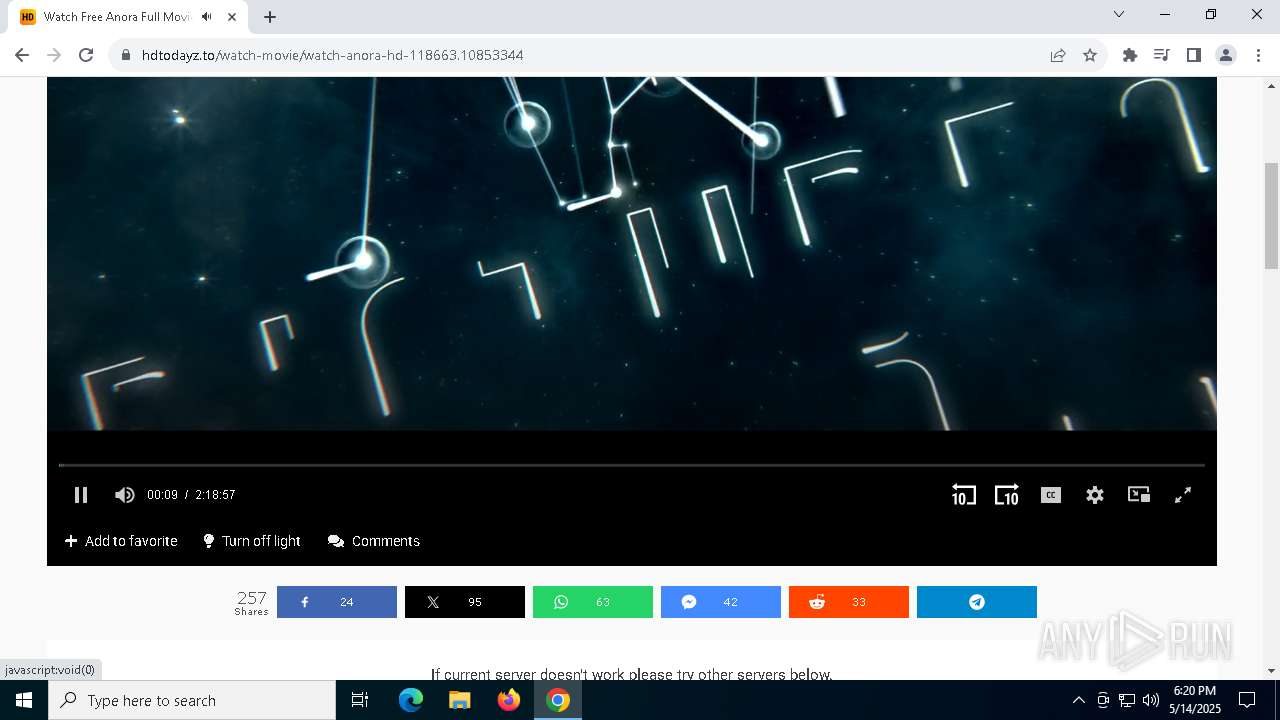
Task: Reload the current page
Action: click(86, 55)
